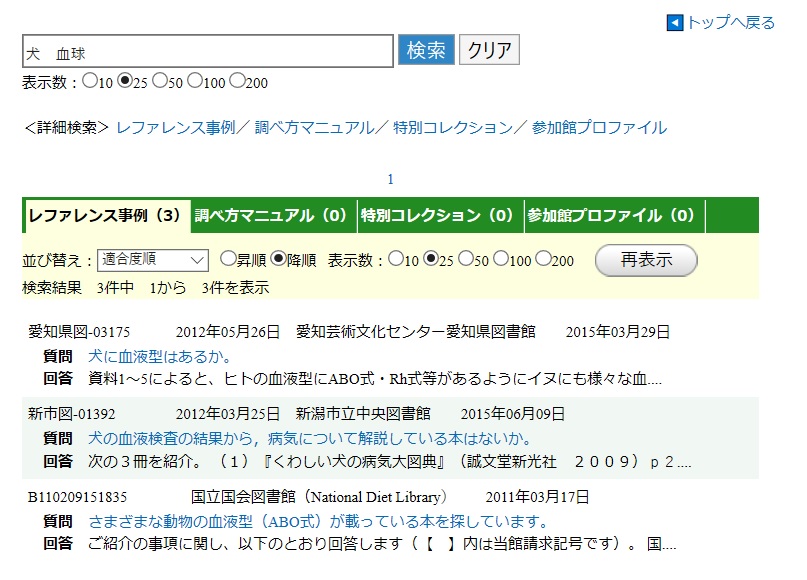The width and height of the screenshot is (807, 580).
Task: Click the date 2015年06月09日
Action: pyautogui.click(x=513, y=414)
